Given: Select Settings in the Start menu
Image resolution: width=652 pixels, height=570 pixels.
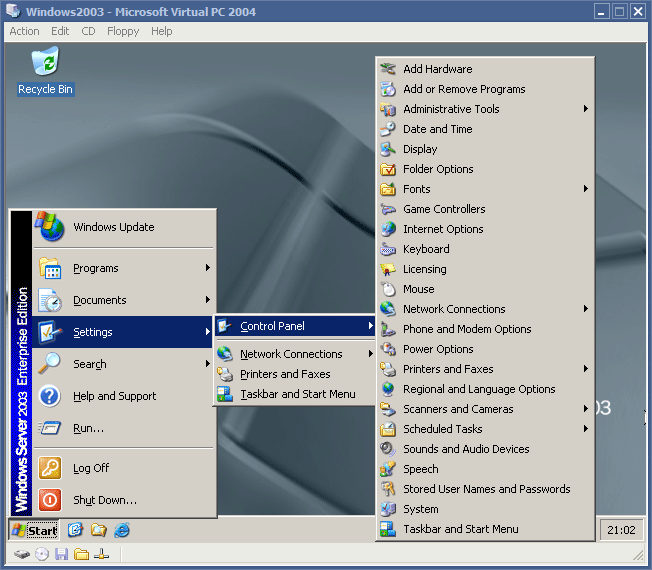Looking at the screenshot, I should click(x=123, y=332).
